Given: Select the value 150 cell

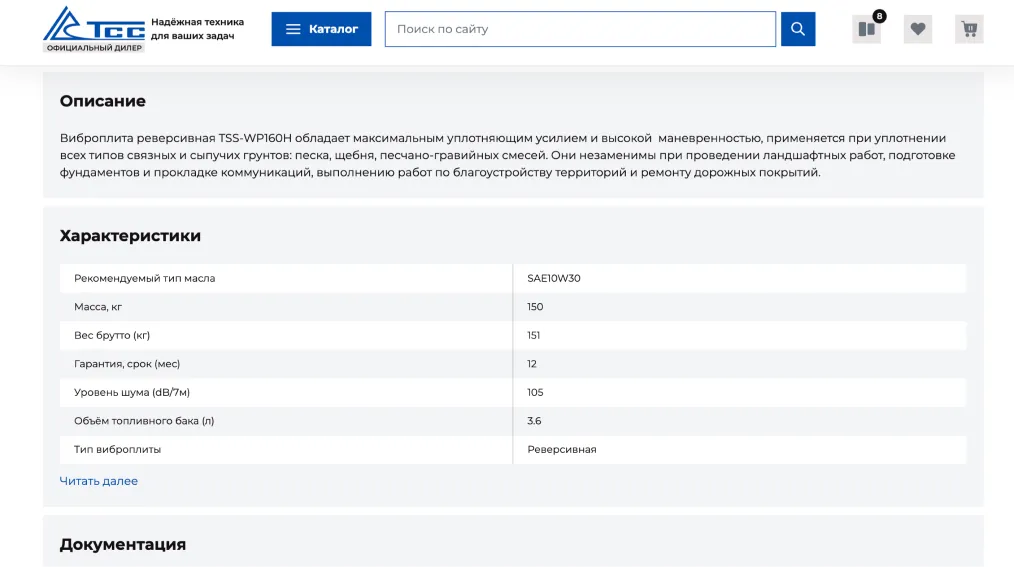Looking at the screenshot, I should [740, 307].
